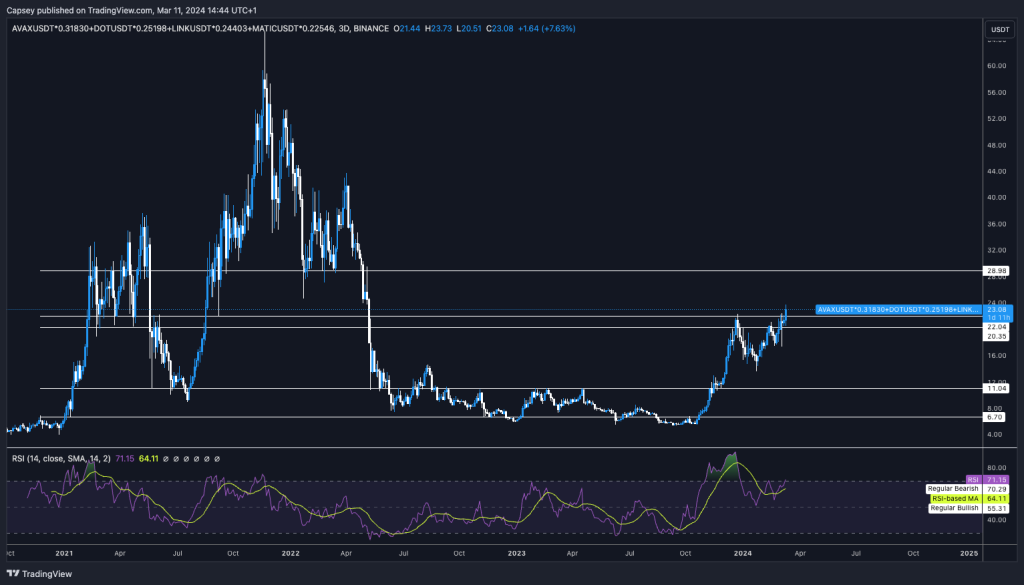1024x585 pixels.
Task: Click the open value O21.44
Action: [x=407, y=29]
